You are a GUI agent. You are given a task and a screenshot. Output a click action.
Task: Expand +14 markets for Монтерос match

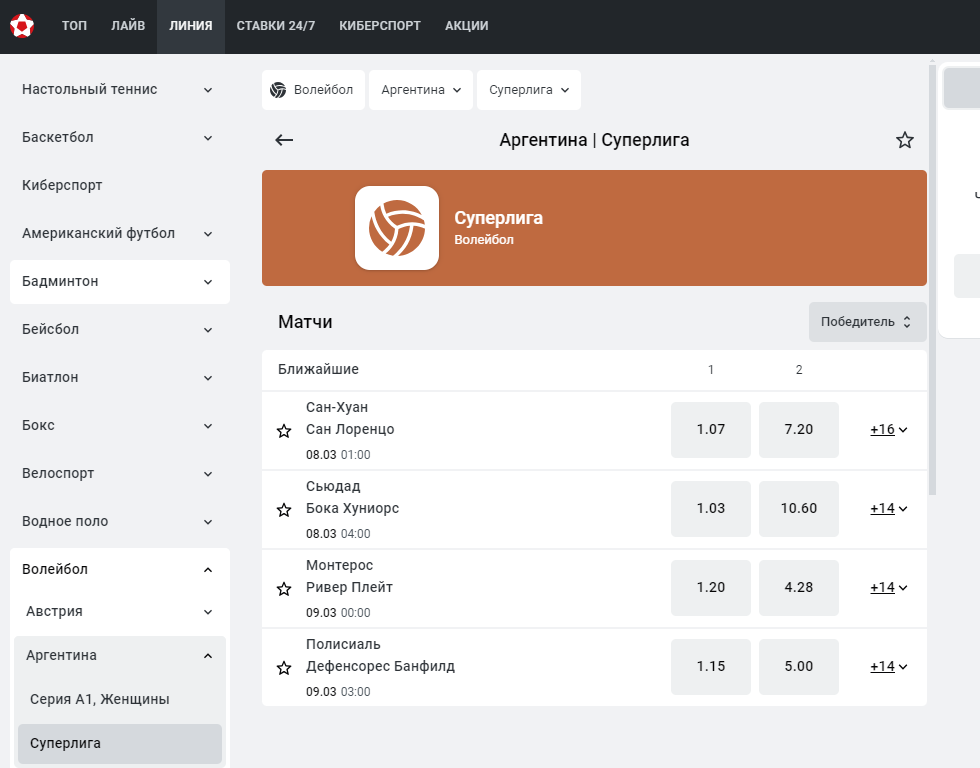click(x=889, y=588)
